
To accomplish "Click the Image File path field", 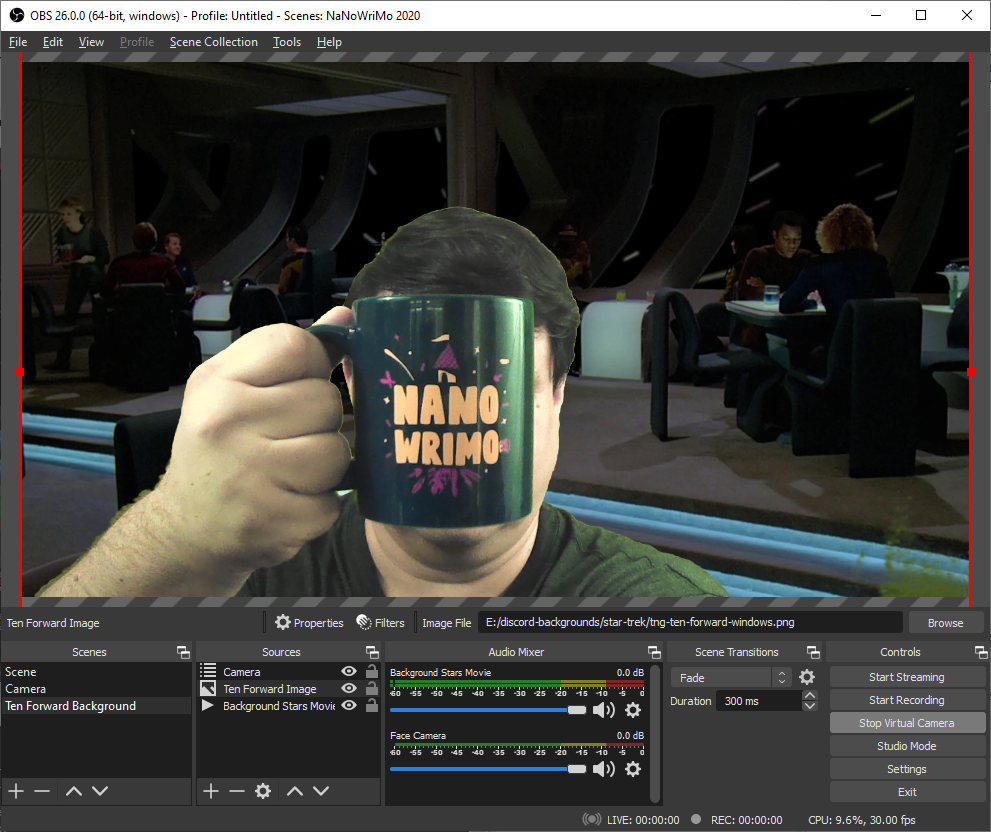I will [690, 622].
